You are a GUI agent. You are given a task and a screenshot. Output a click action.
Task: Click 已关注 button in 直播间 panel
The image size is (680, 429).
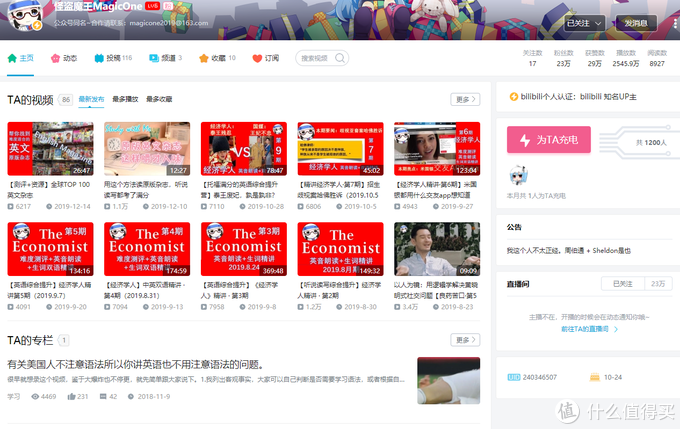tap(623, 284)
